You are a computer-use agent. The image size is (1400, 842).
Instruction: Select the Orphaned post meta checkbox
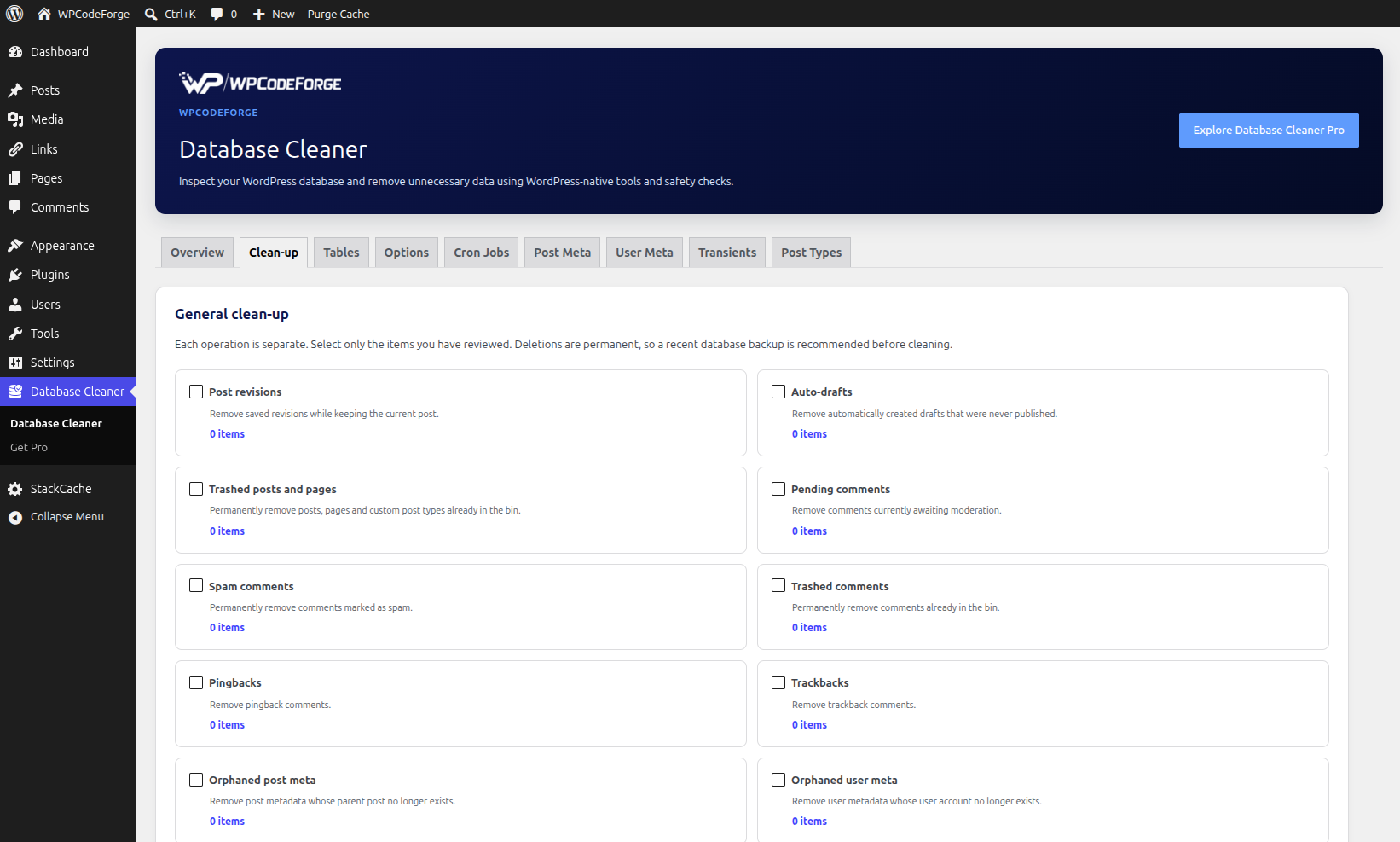[x=196, y=780]
